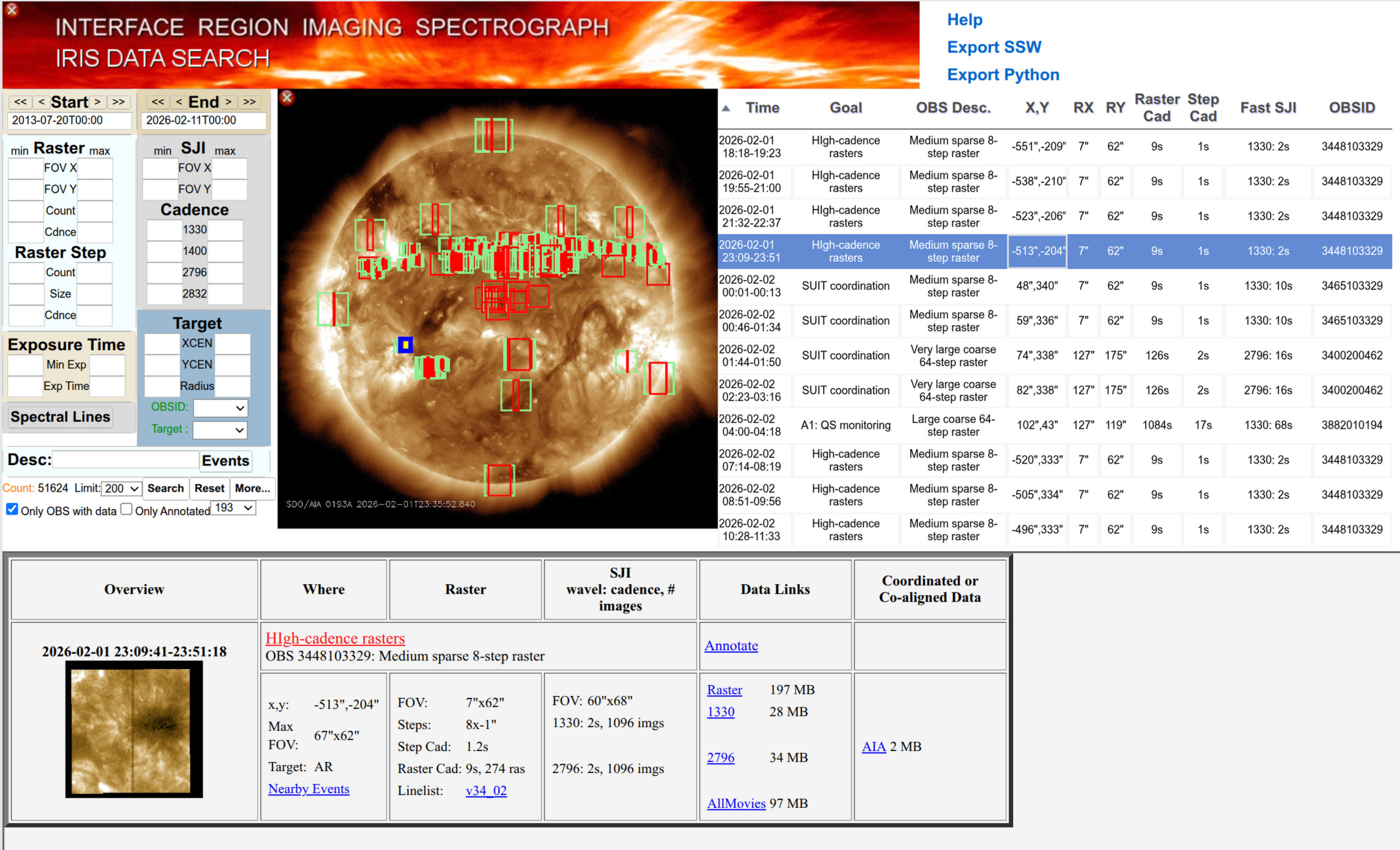The image size is (1400, 850).
Task: Step End date back with < button
Action: tap(179, 102)
